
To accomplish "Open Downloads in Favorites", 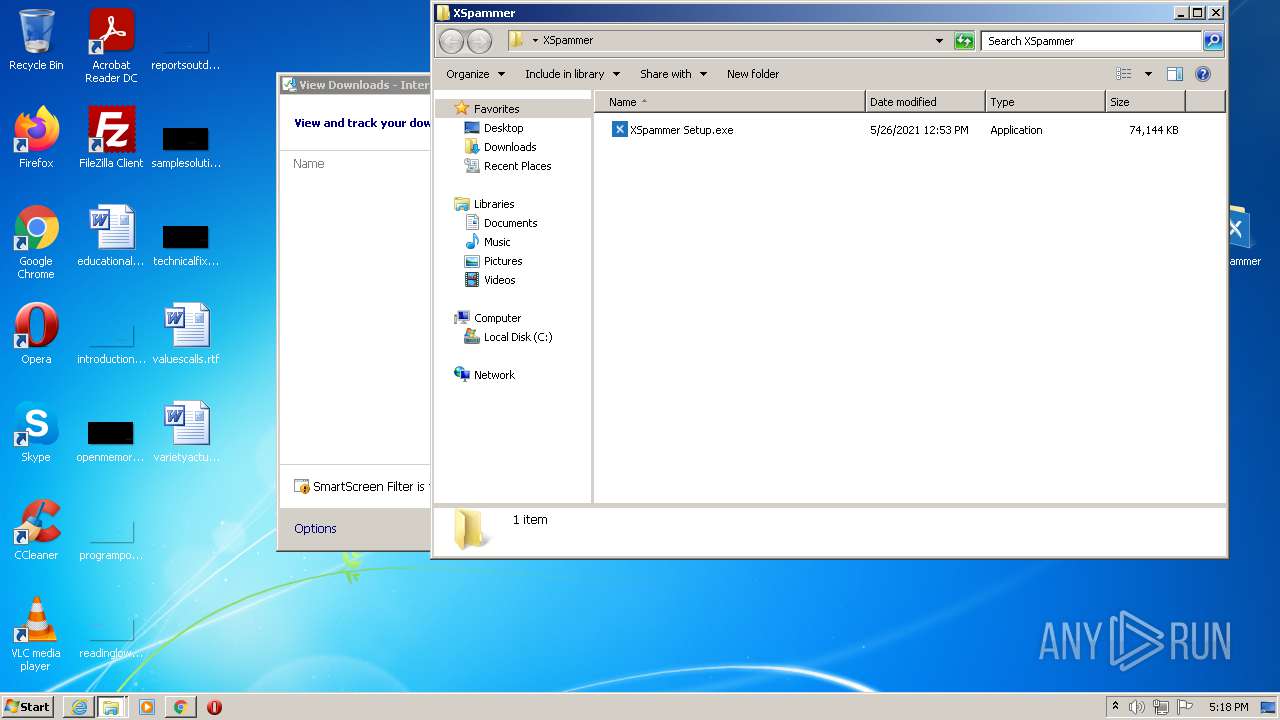I will (510, 147).
